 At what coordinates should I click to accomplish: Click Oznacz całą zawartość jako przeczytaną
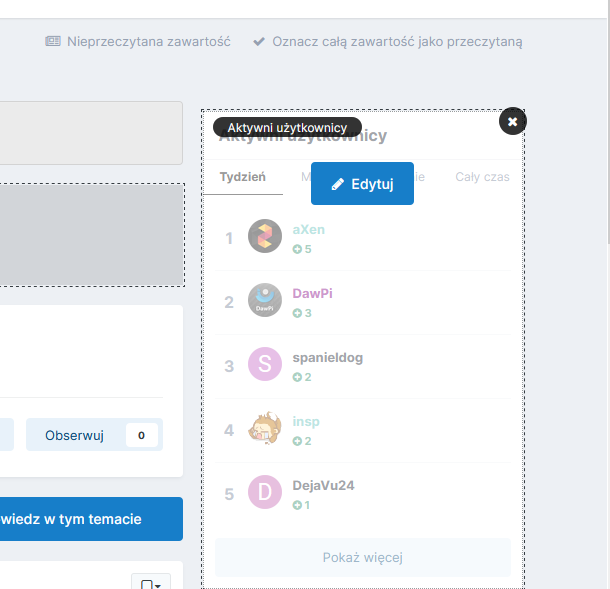click(387, 42)
